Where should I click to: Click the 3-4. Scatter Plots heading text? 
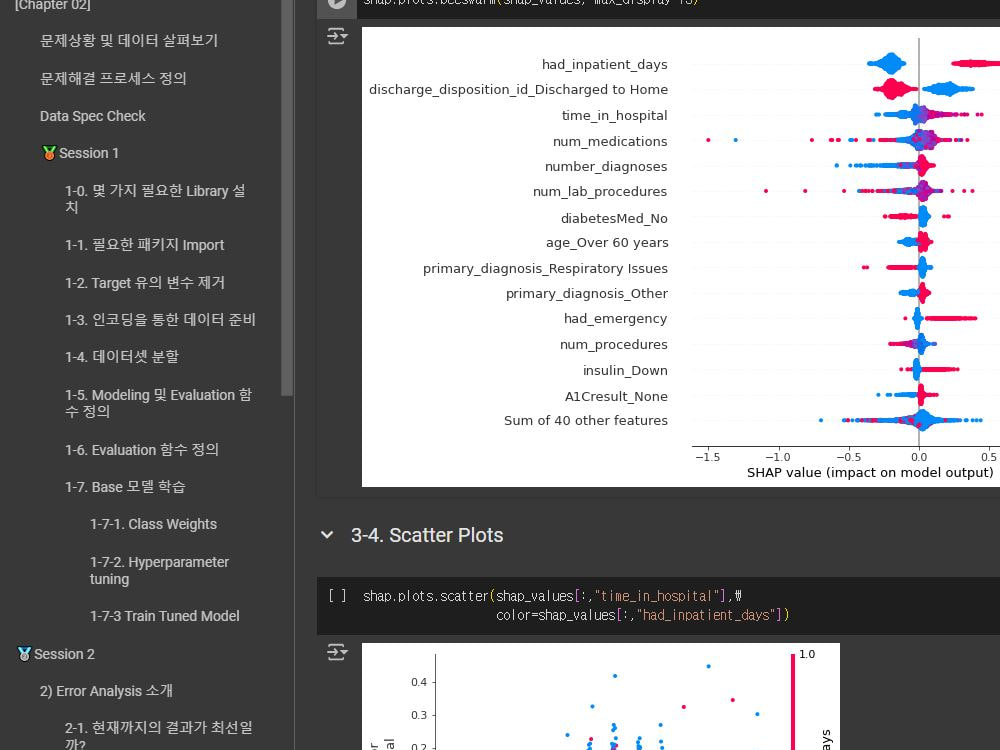pyautogui.click(x=427, y=535)
